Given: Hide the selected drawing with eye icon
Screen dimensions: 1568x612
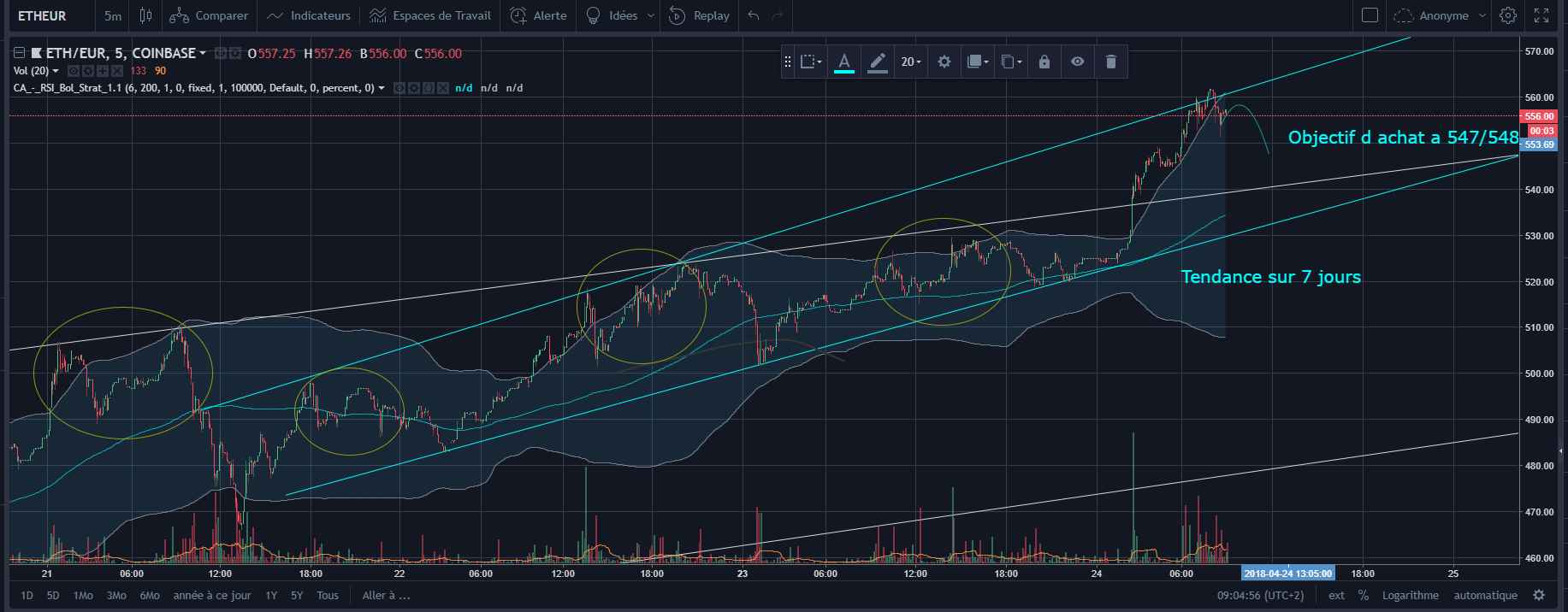Looking at the screenshot, I should click(x=1077, y=62).
